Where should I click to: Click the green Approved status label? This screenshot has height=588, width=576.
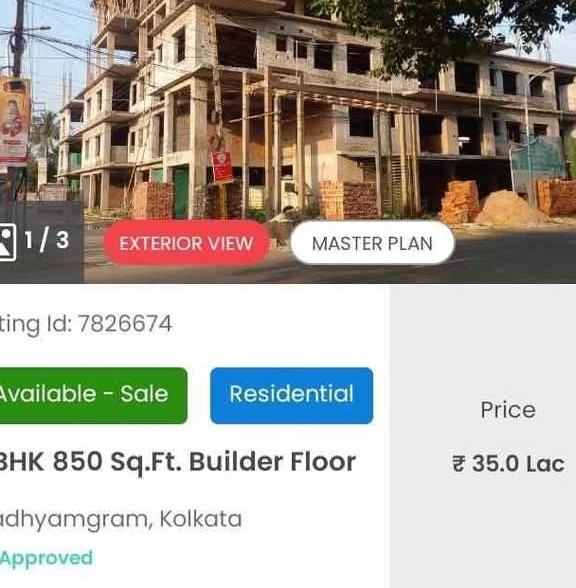tap(46, 558)
